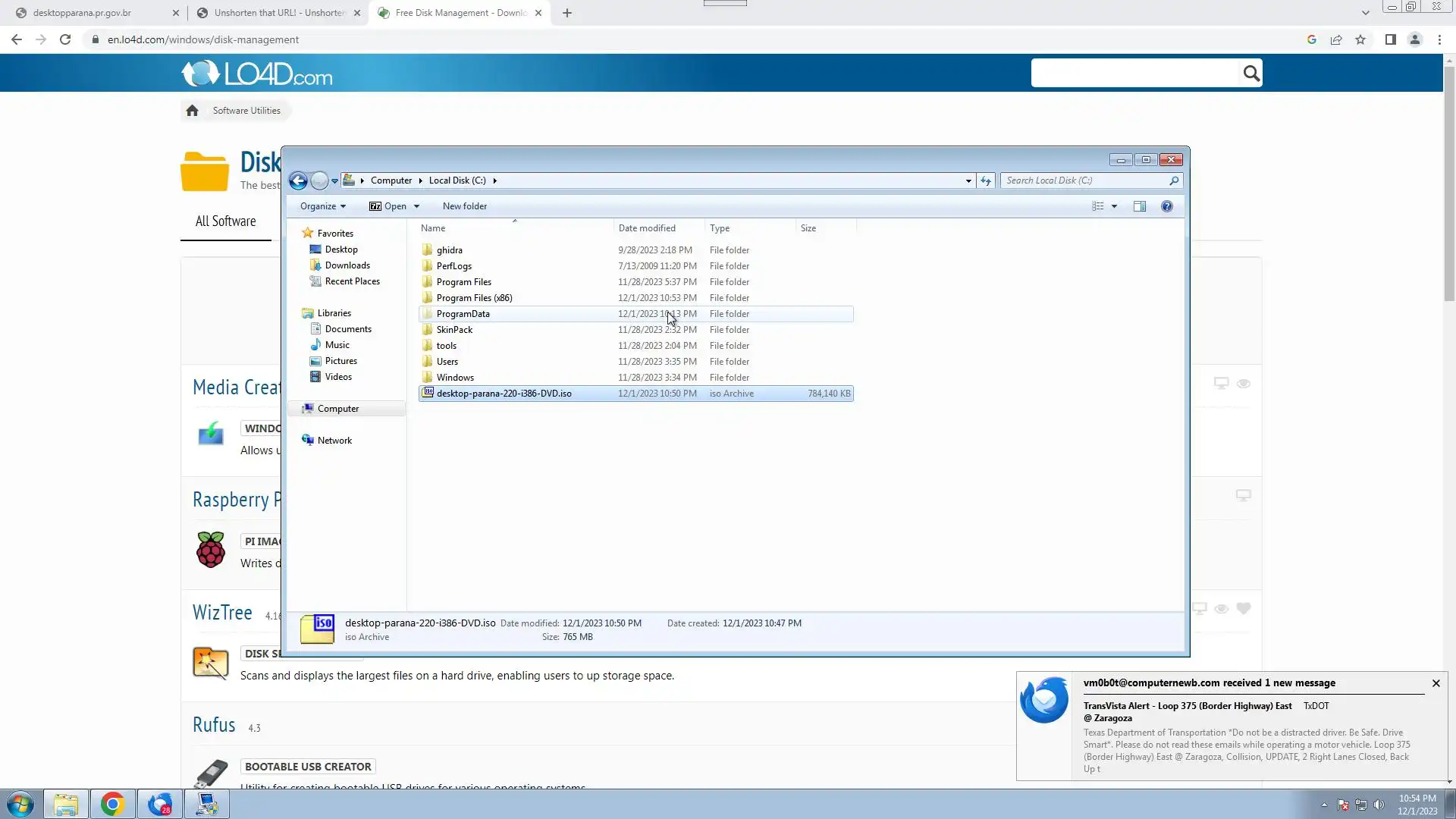Image resolution: width=1456 pixels, height=819 pixels.
Task: Toggle the heart favorite icon beside WizTree
Action: click(1244, 608)
